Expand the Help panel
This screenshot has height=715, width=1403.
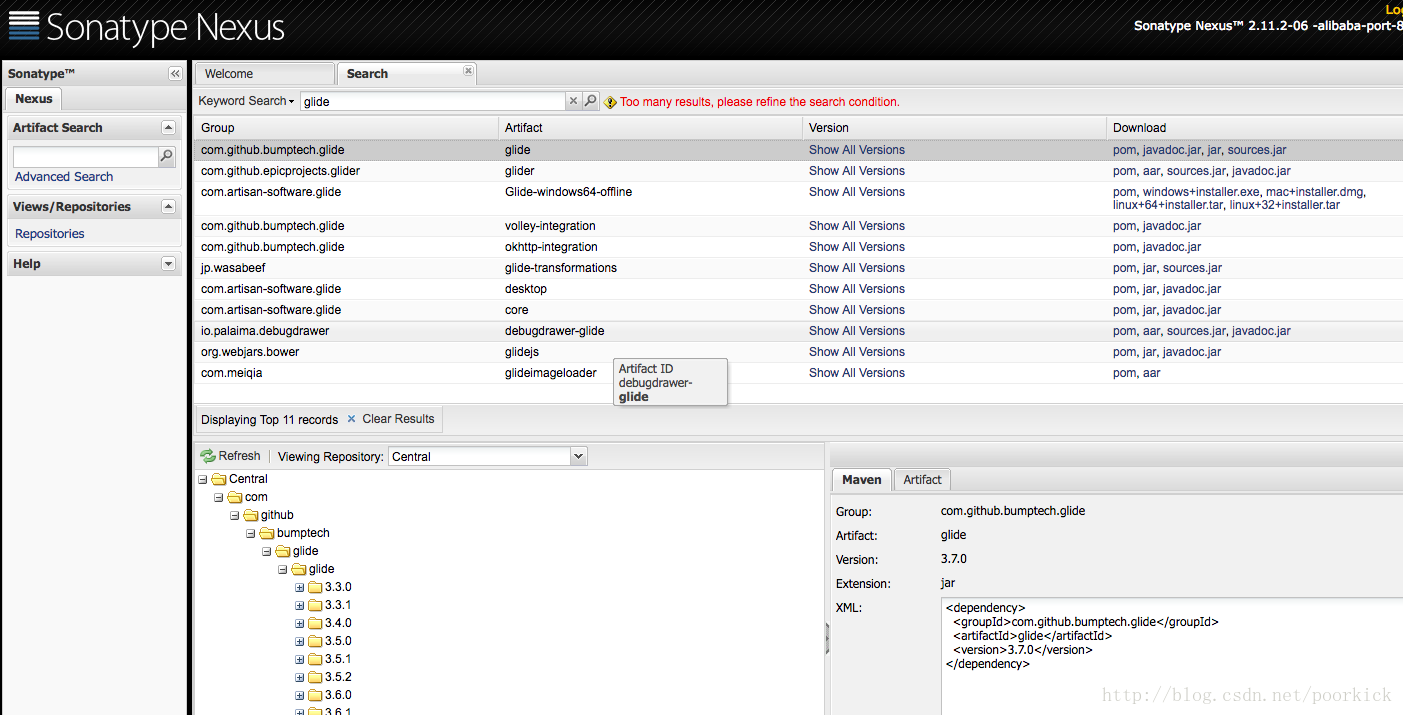coord(168,264)
